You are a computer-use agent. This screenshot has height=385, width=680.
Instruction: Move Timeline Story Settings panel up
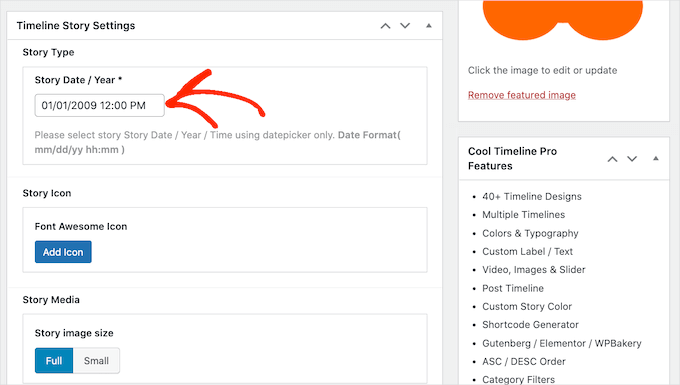pyautogui.click(x=385, y=26)
